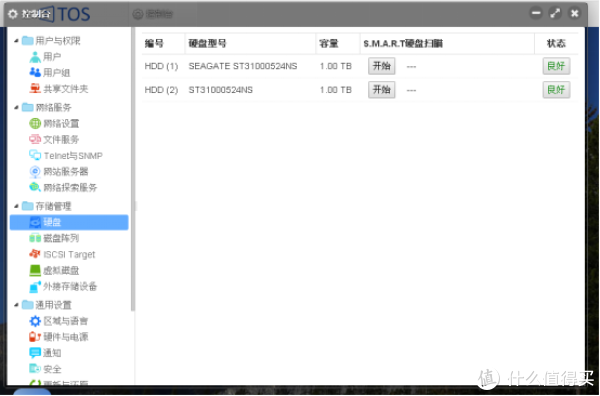This screenshot has height=396, width=600.
Task: Open the 外接存储设备 external storage icon
Action: [35, 286]
